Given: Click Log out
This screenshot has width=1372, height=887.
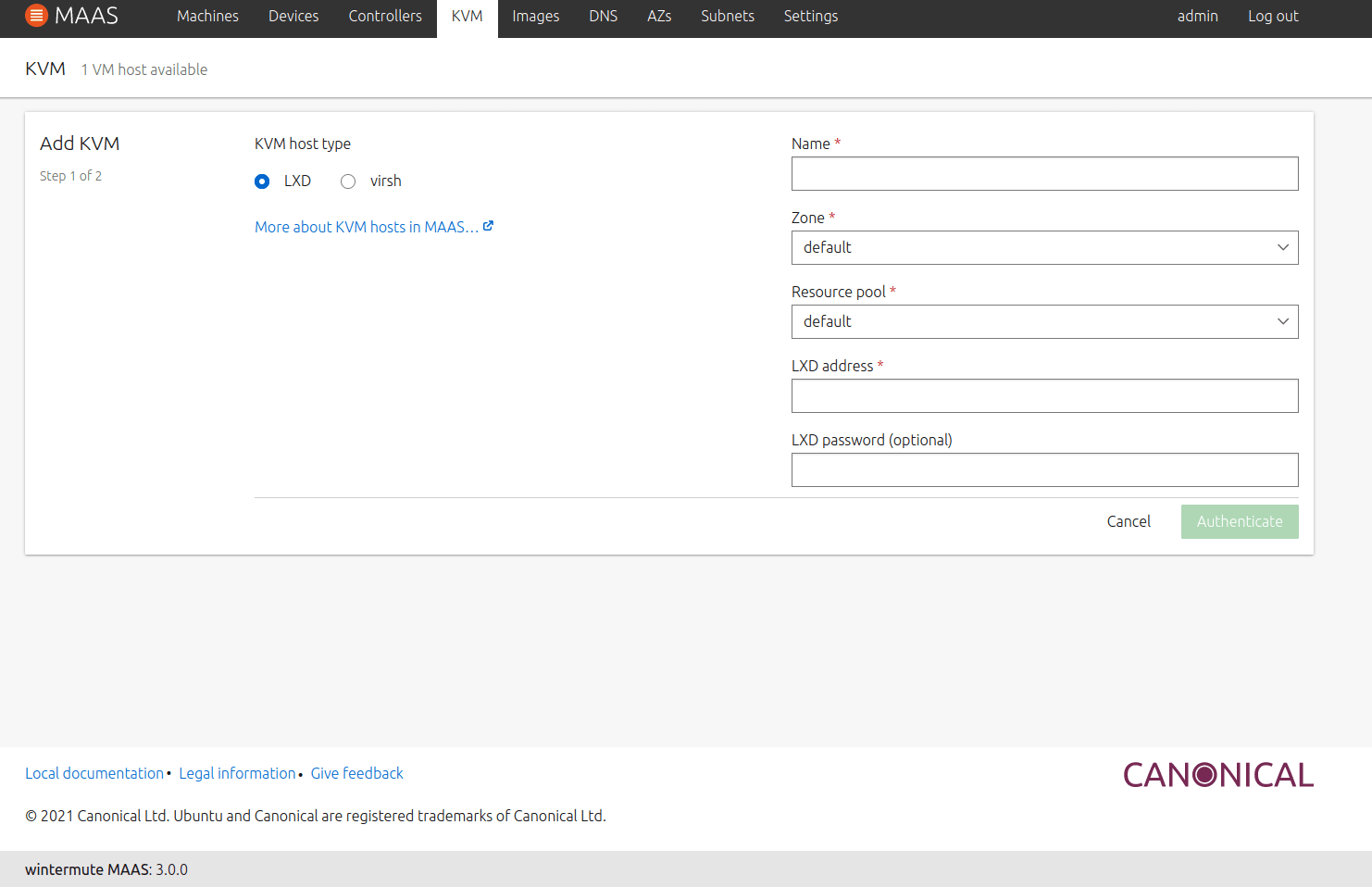Looking at the screenshot, I should (1273, 17).
